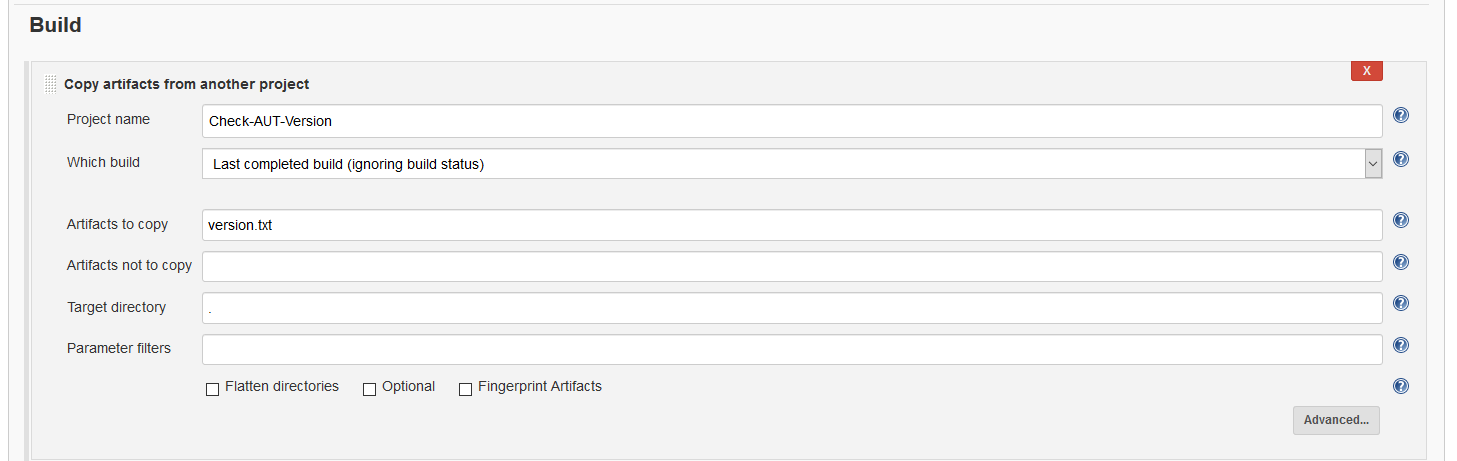Delete the Copy artifacts build step
1457x461 pixels.
(x=1366, y=71)
